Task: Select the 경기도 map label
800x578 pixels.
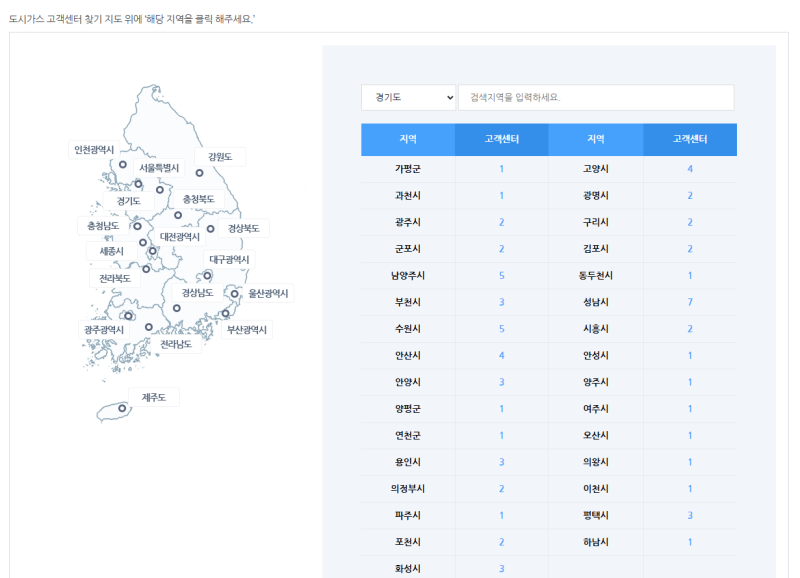Action: [x=129, y=201]
